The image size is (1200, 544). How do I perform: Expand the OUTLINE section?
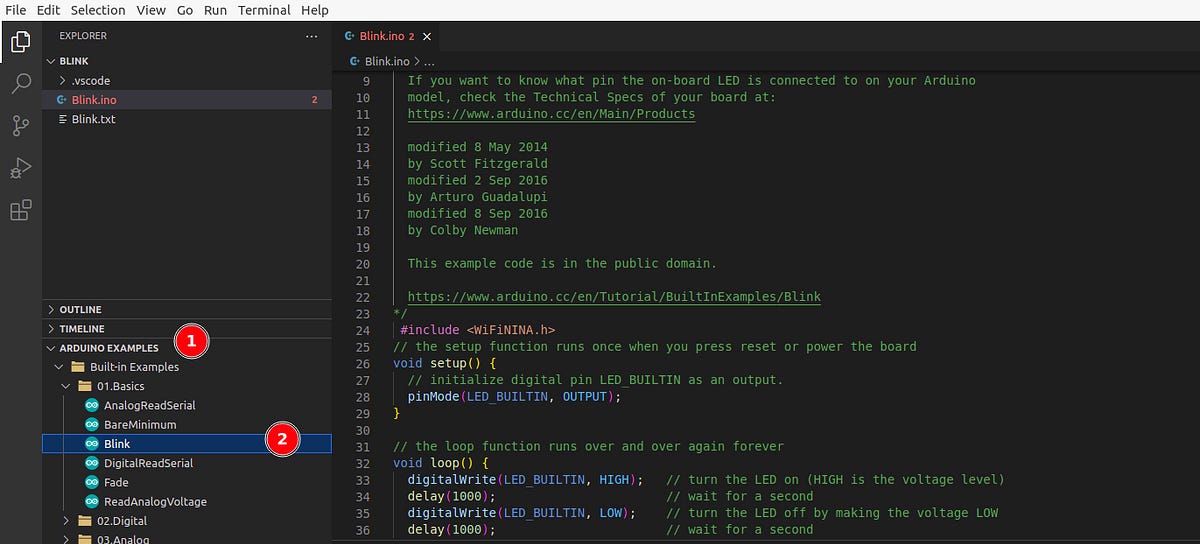[x=52, y=310]
